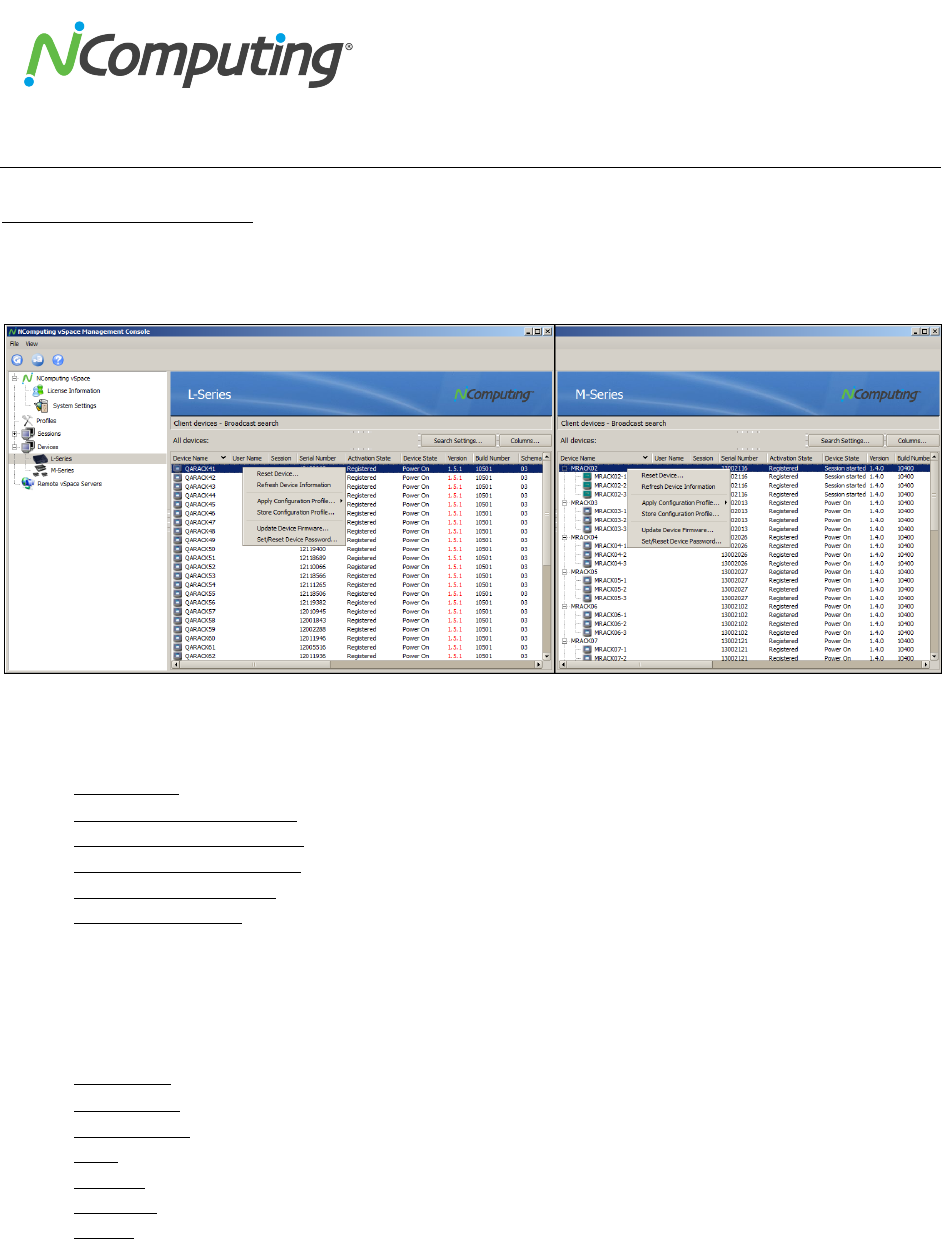
Task: Click the QARACK42 device icon
Action: pyautogui.click(x=178, y=477)
